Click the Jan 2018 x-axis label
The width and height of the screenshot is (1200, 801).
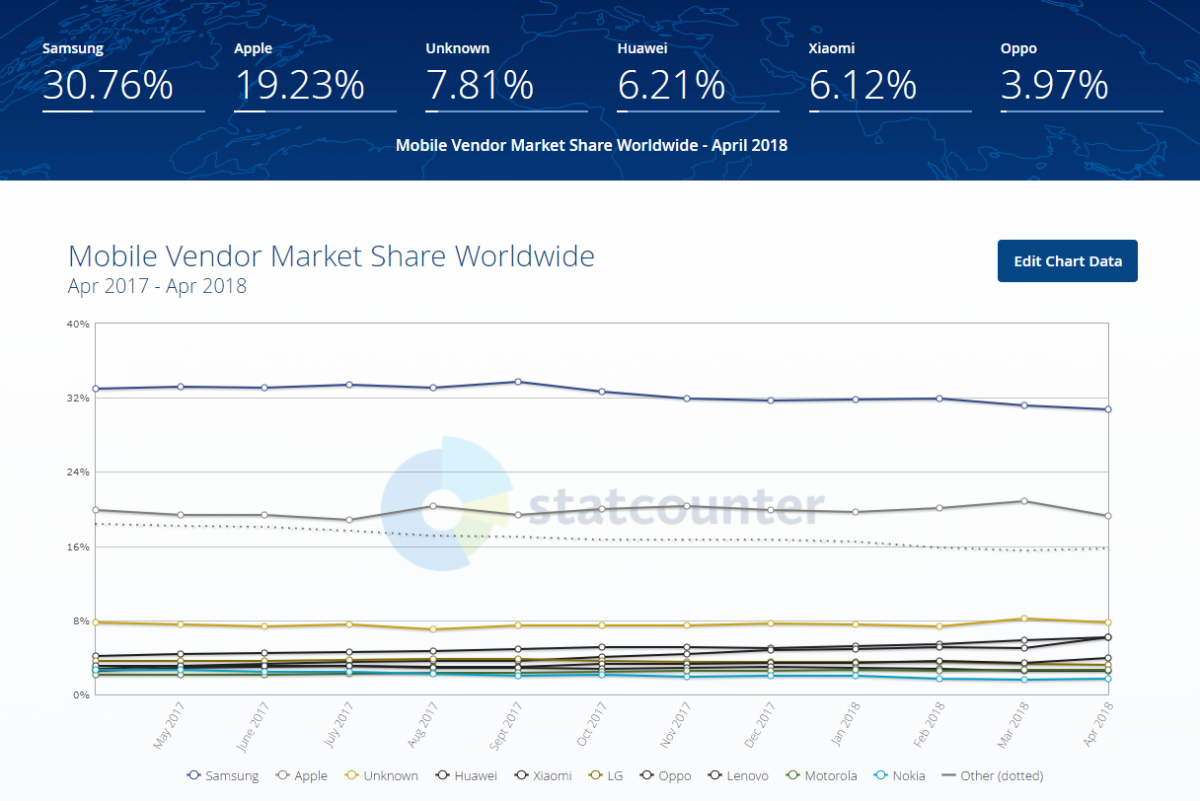click(x=844, y=723)
